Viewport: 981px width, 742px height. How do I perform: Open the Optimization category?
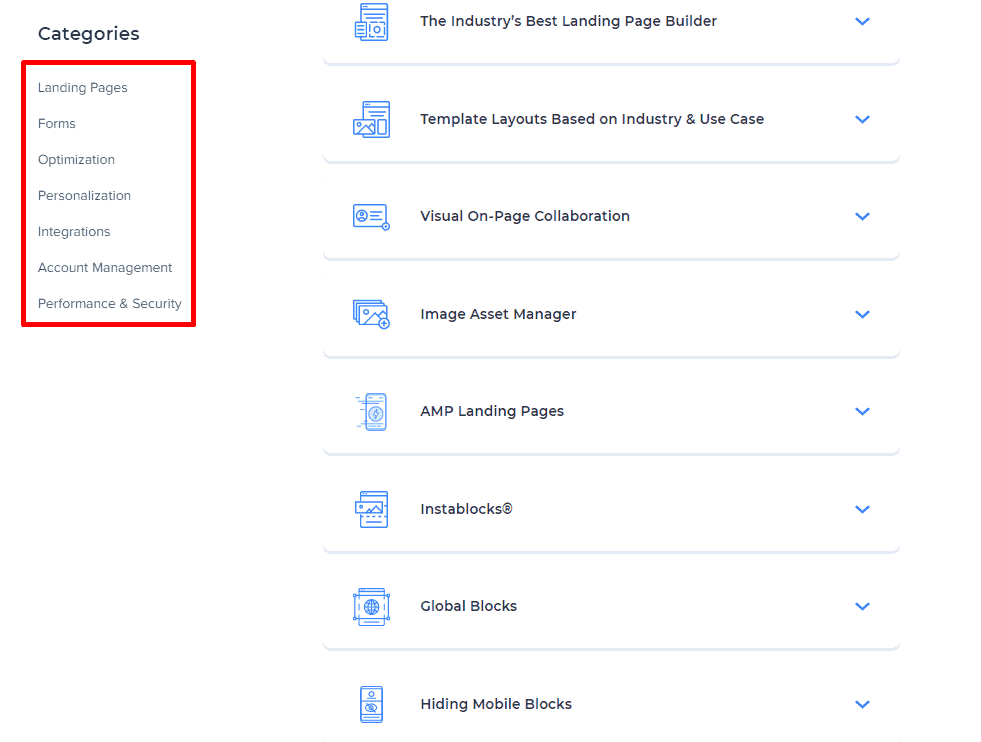[x=76, y=160]
